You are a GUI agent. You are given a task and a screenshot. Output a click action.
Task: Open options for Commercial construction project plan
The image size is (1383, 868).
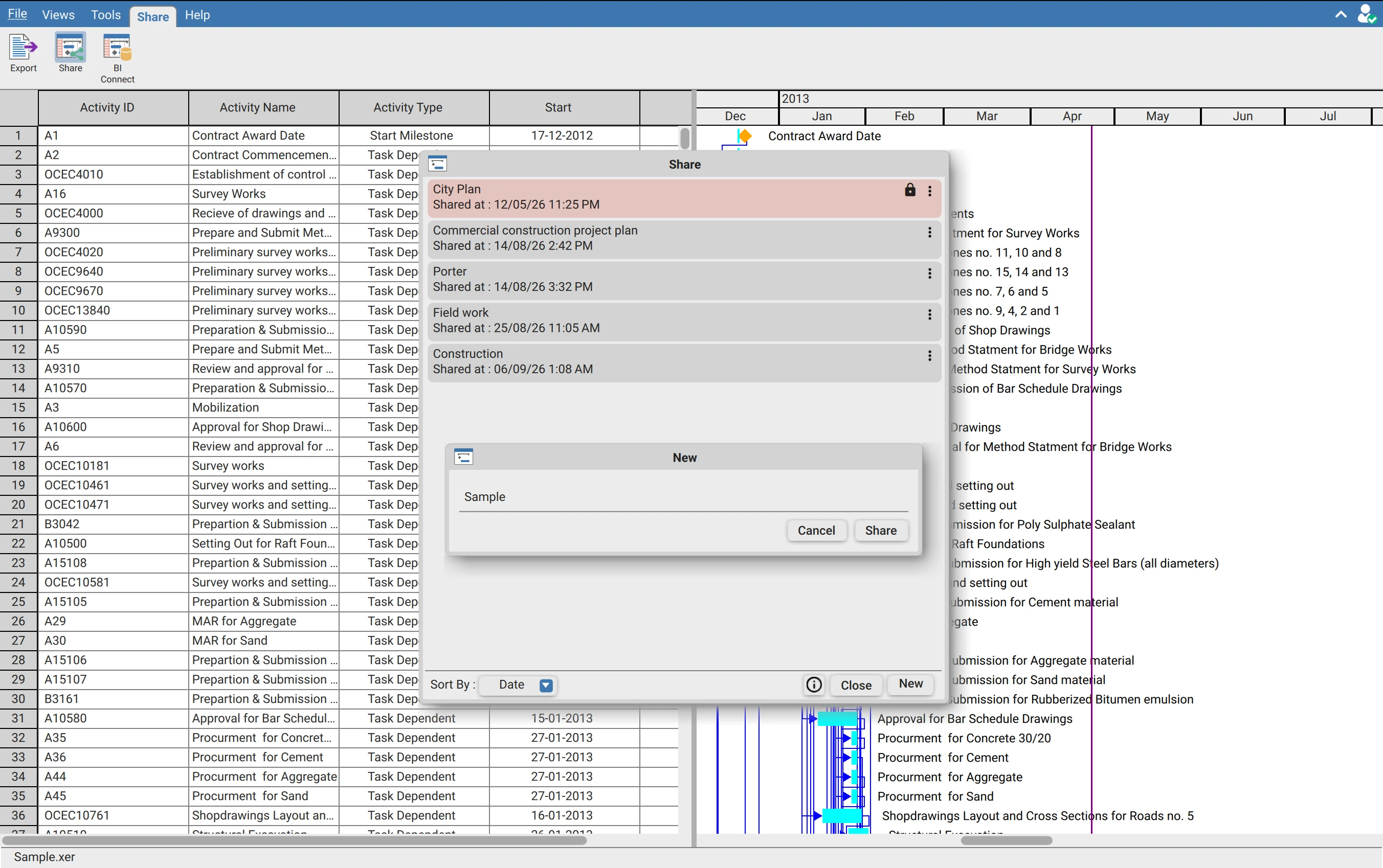(x=930, y=233)
